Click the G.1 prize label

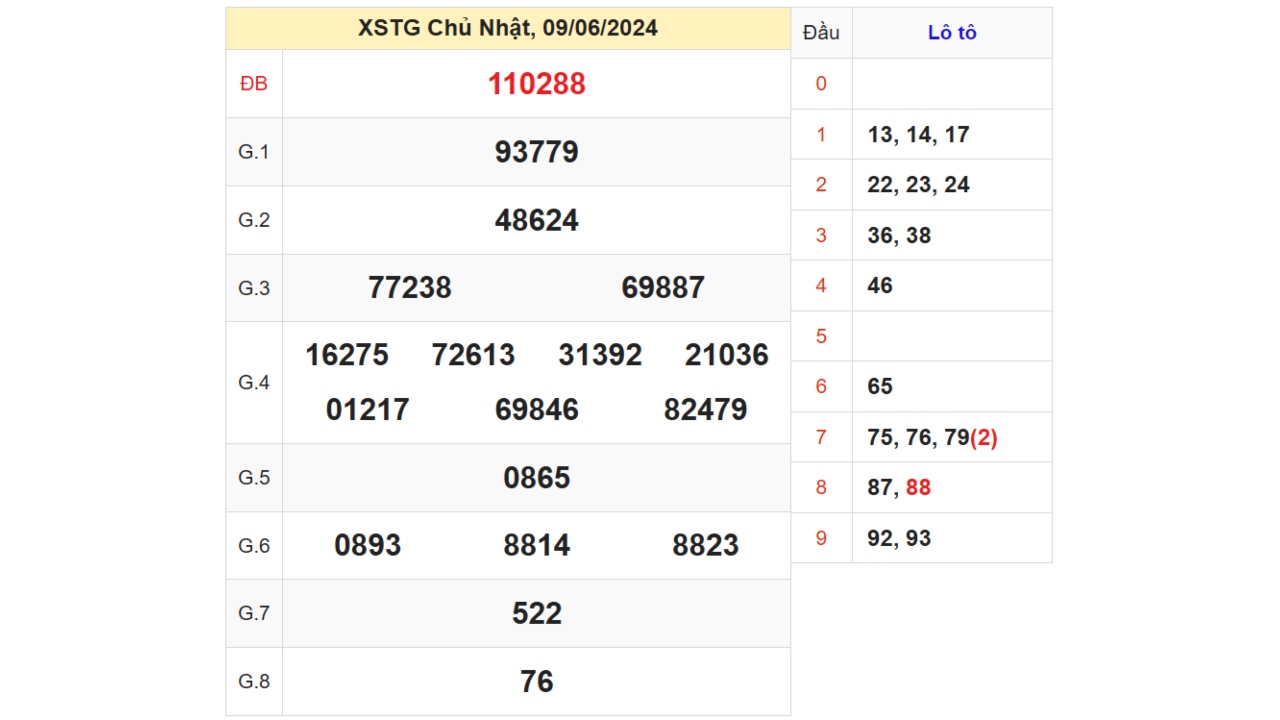254,152
